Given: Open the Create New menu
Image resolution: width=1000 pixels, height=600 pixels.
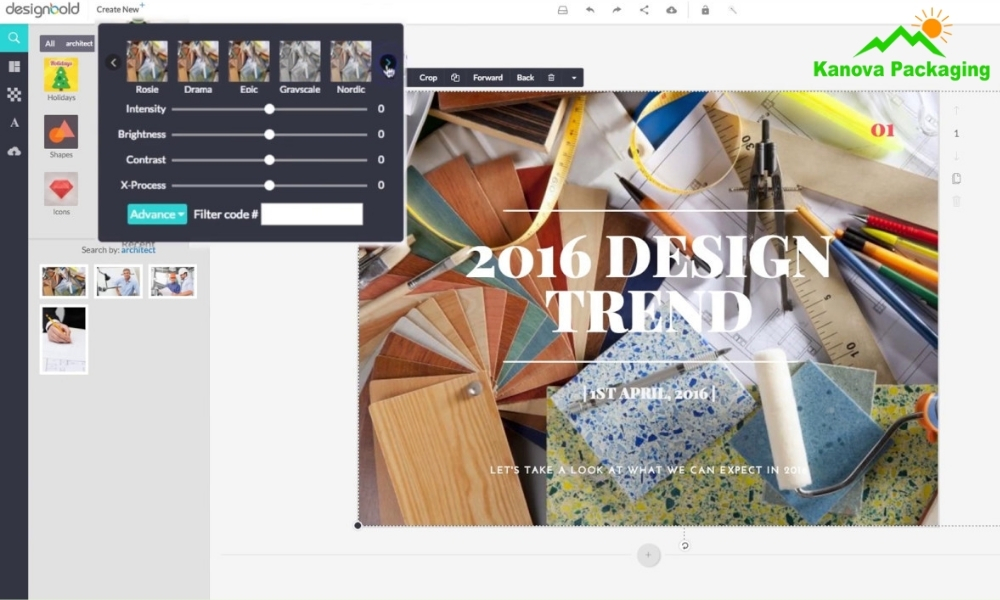Looking at the screenshot, I should 121,9.
